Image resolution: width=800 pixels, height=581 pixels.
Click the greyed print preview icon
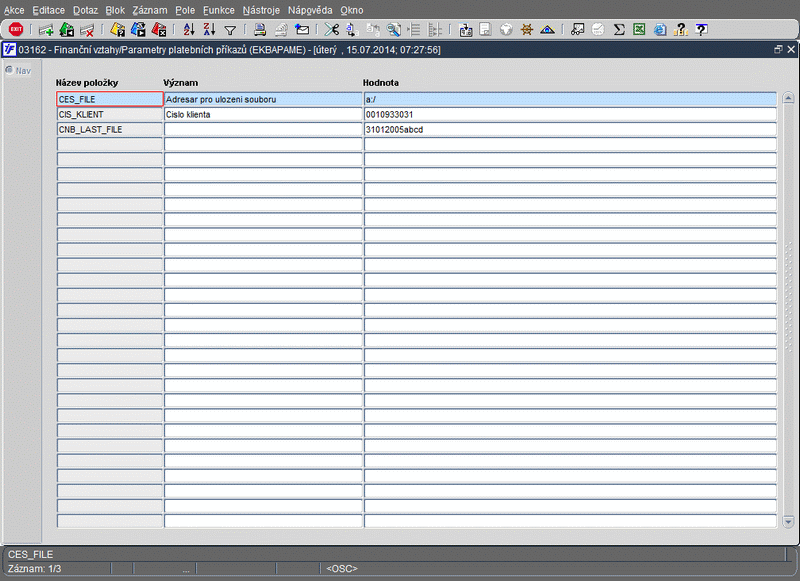tap(281, 30)
